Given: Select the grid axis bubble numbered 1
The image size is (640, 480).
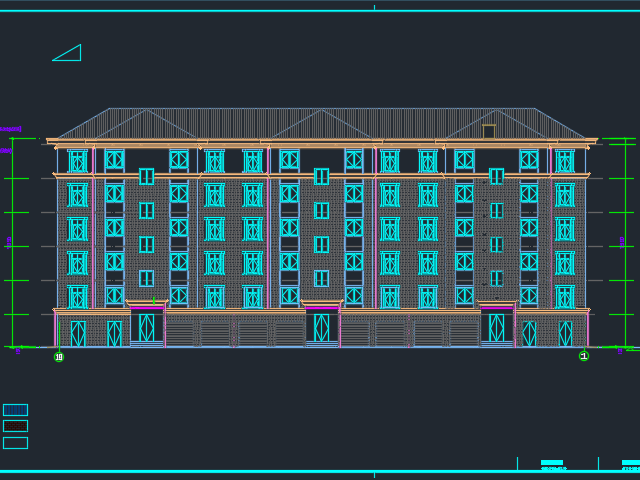Looking at the screenshot, I should pos(584,356).
